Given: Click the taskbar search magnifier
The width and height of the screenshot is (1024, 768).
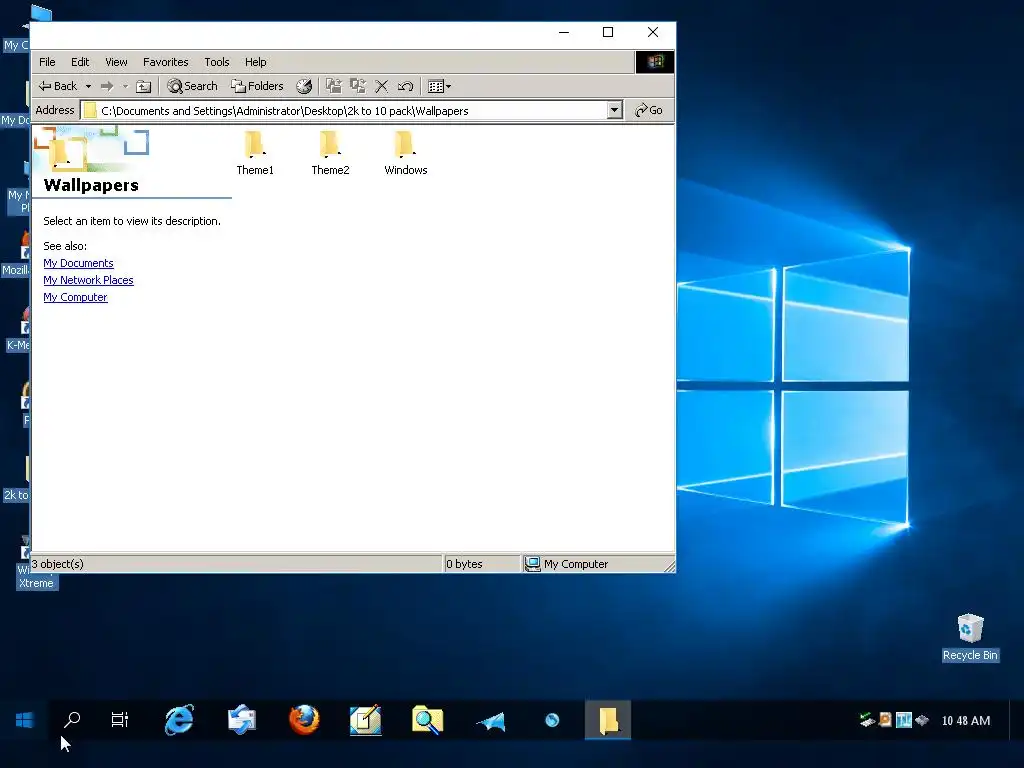Looking at the screenshot, I should (72, 720).
